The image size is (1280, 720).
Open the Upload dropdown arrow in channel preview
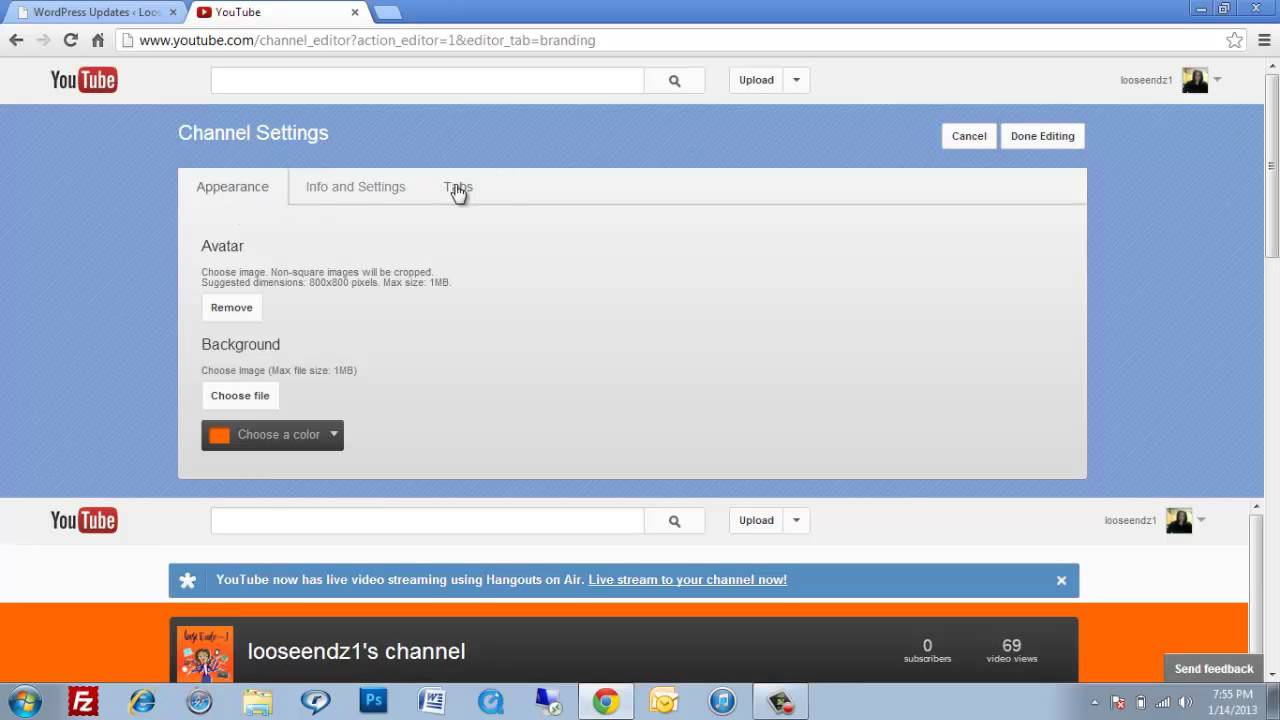click(x=796, y=520)
